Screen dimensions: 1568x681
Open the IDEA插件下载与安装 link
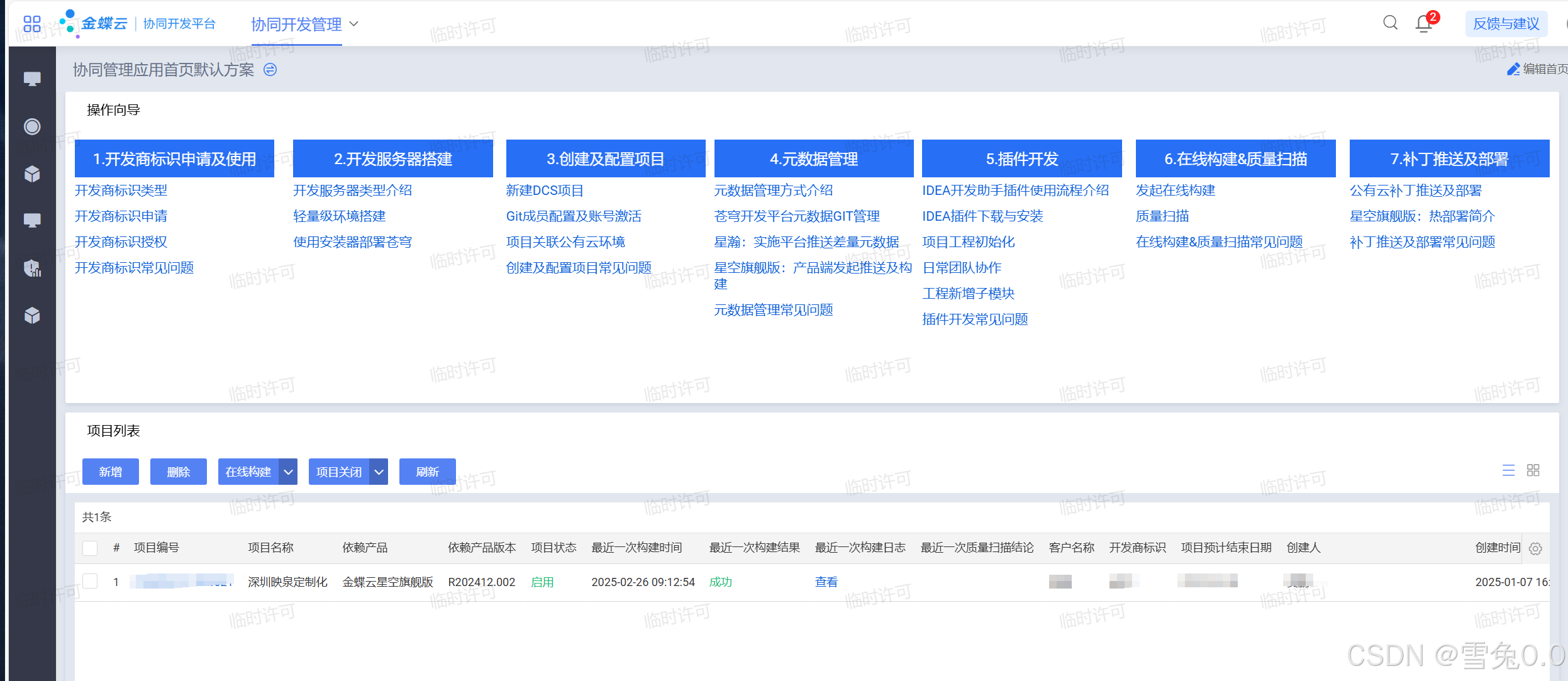(x=982, y=216)
